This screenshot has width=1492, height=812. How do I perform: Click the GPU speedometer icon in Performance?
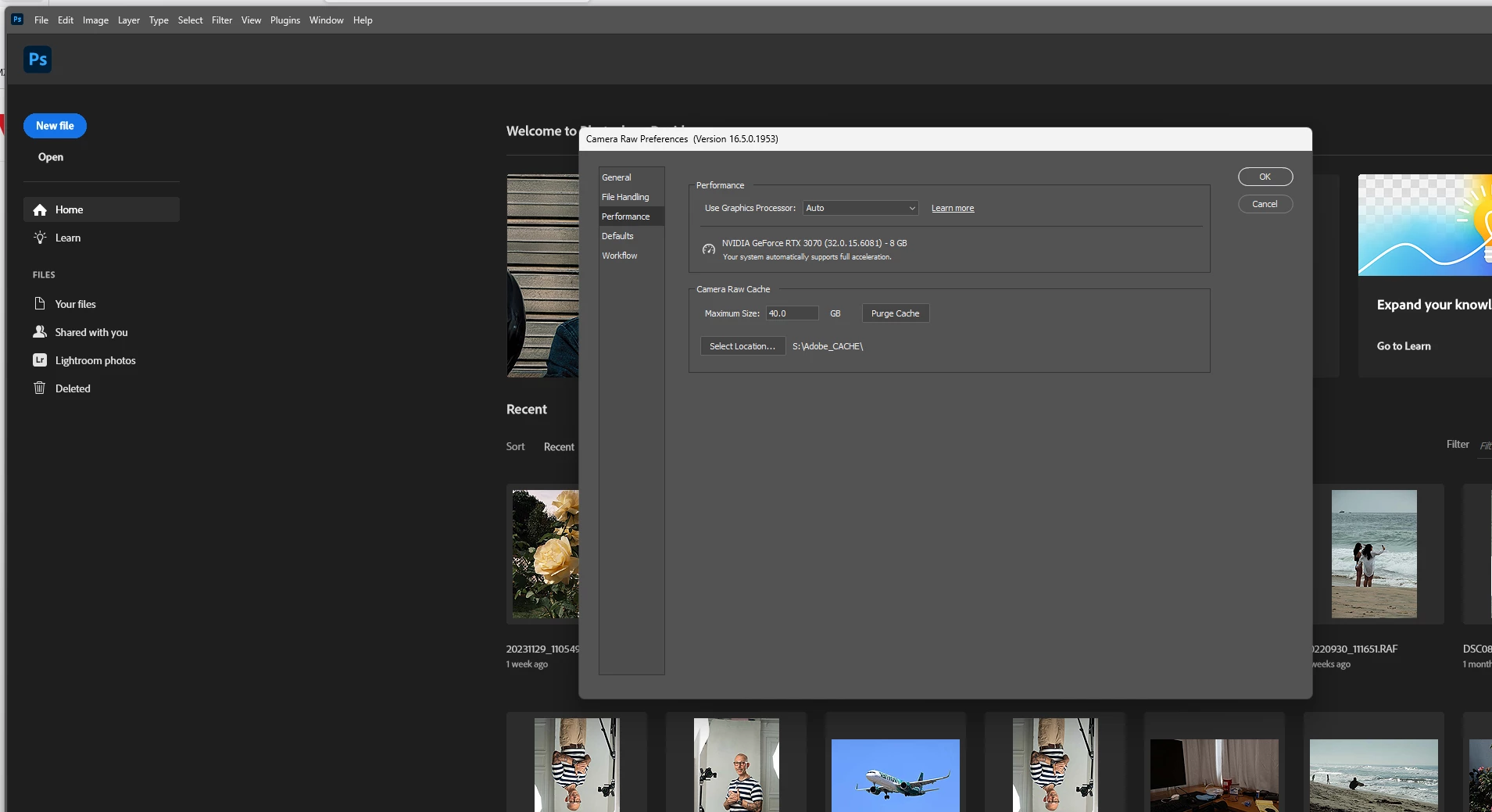click(709, 249)
